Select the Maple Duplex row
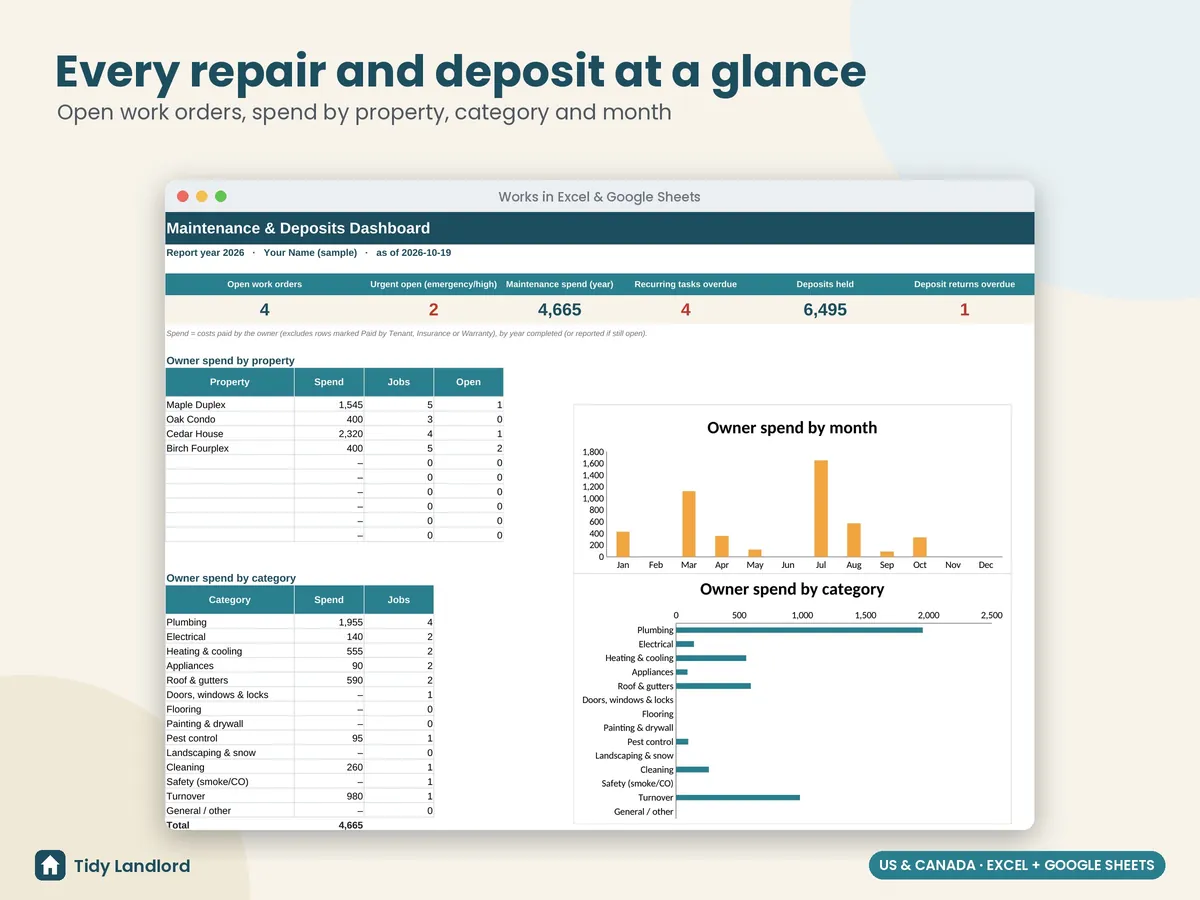The image size is (1200, 900). (x=334, y=405)
